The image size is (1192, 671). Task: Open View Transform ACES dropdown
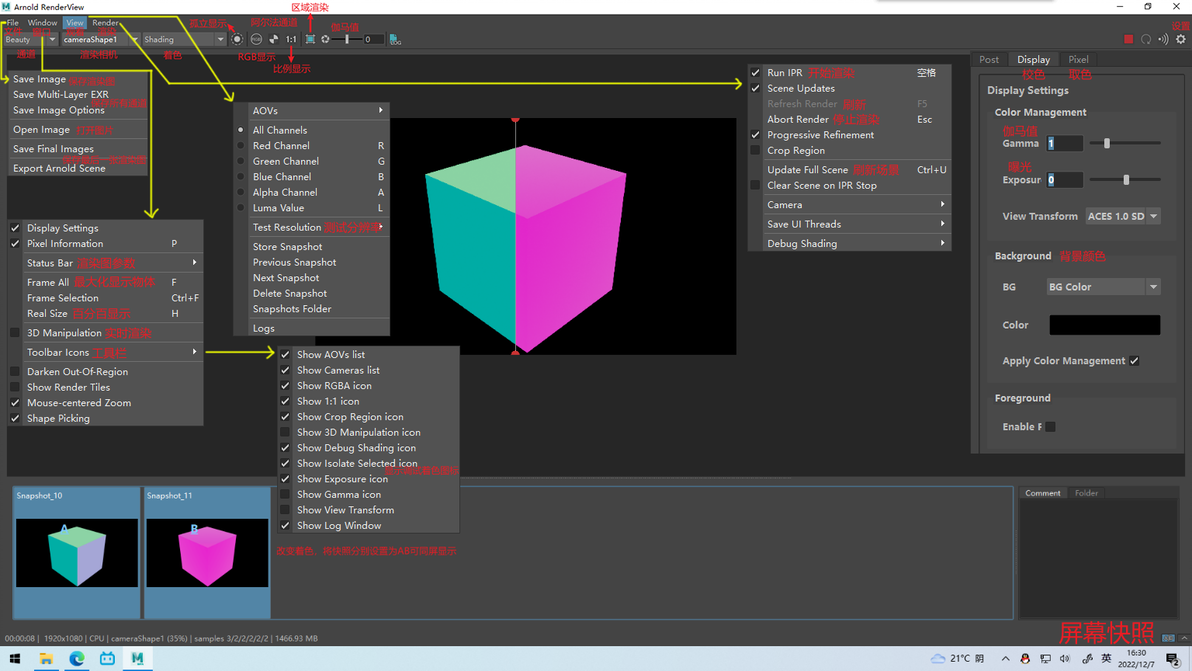pyautogui.click(x=1123, y=217)
